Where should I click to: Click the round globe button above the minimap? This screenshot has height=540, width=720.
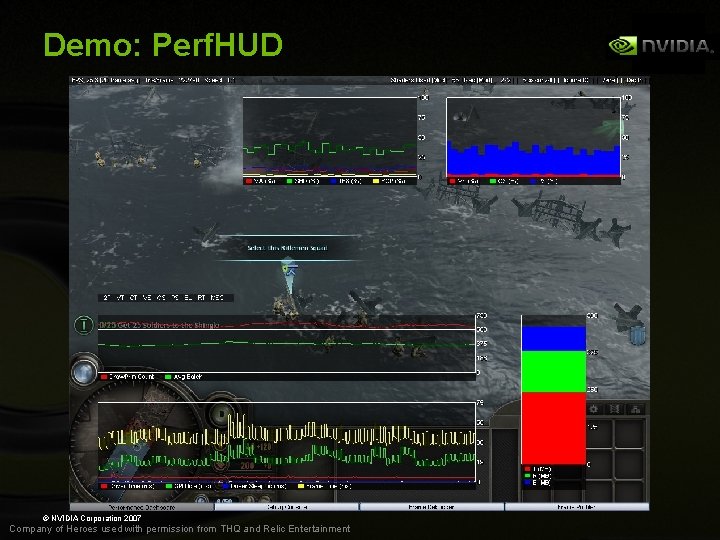pyautogui.click(x=84, y=372)
